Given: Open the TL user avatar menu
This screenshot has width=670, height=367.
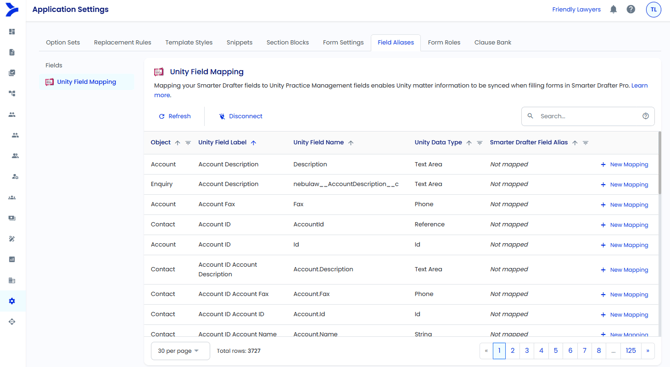Looking at the screenshot, I should pos(653,9).
